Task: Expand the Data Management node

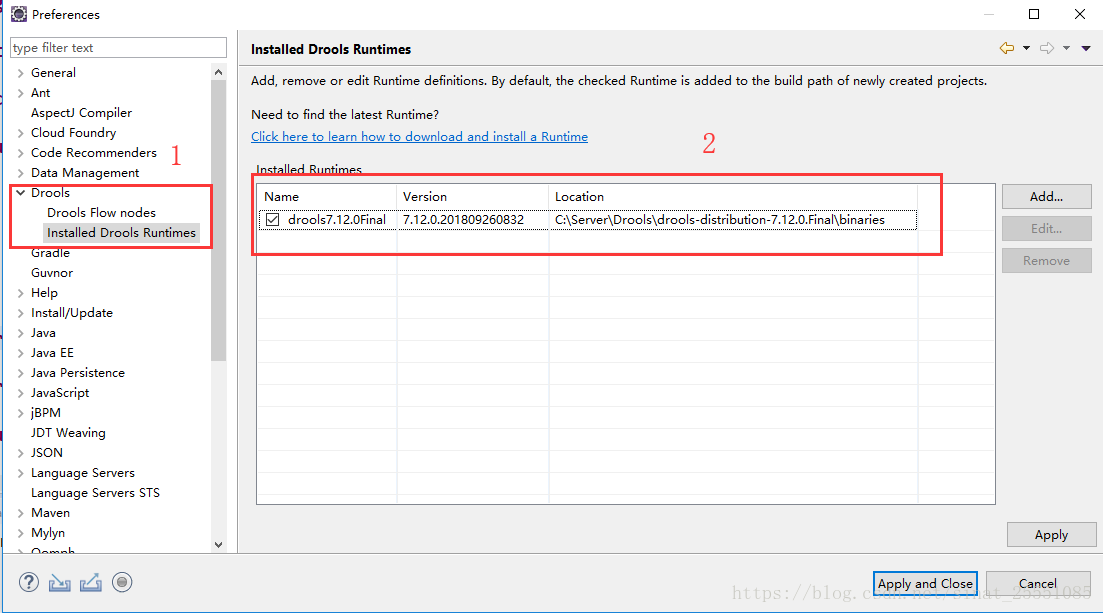Action: pos(20,173)
